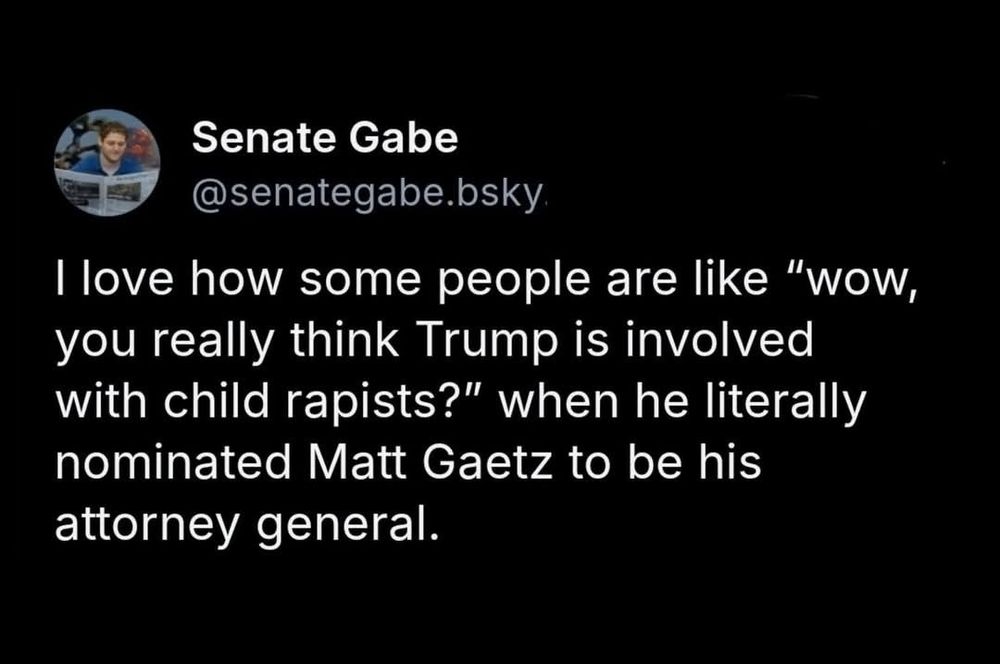Click the word "think" in the second line

pyautogui.click(x=345, y=340)
